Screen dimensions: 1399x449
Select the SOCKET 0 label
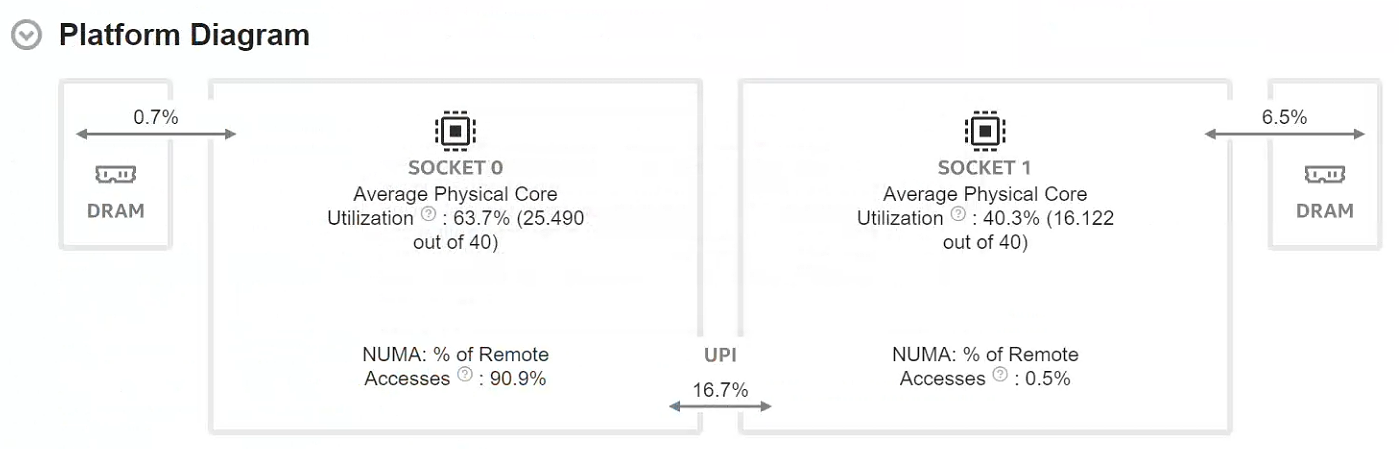pos(455,168)
